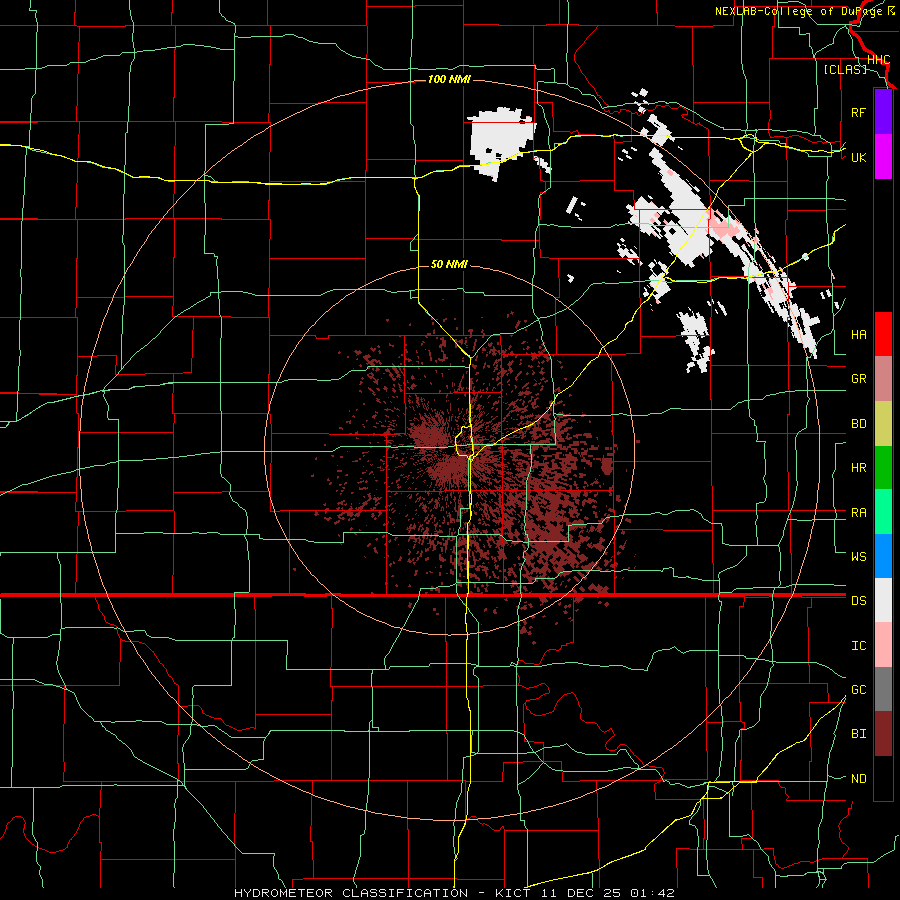Image resolution: width=900 pixels, height=900 pixels.
Task: Click the "100 NMI" range ring label
Action: point(449,79)
